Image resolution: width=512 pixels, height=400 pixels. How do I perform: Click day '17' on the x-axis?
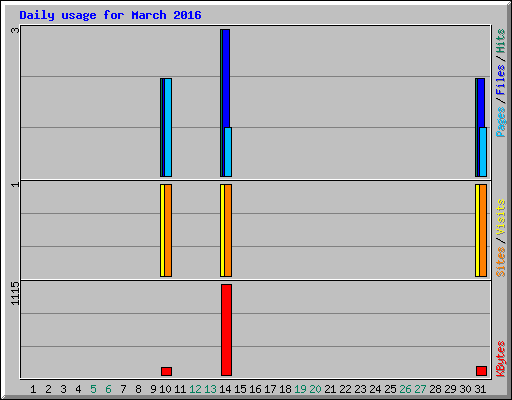270,389
